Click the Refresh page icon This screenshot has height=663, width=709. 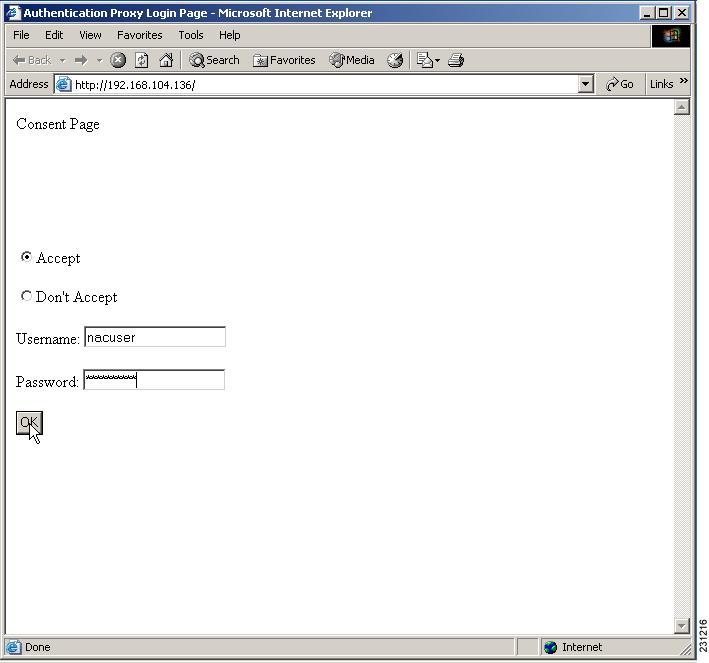tap(142, 60)
